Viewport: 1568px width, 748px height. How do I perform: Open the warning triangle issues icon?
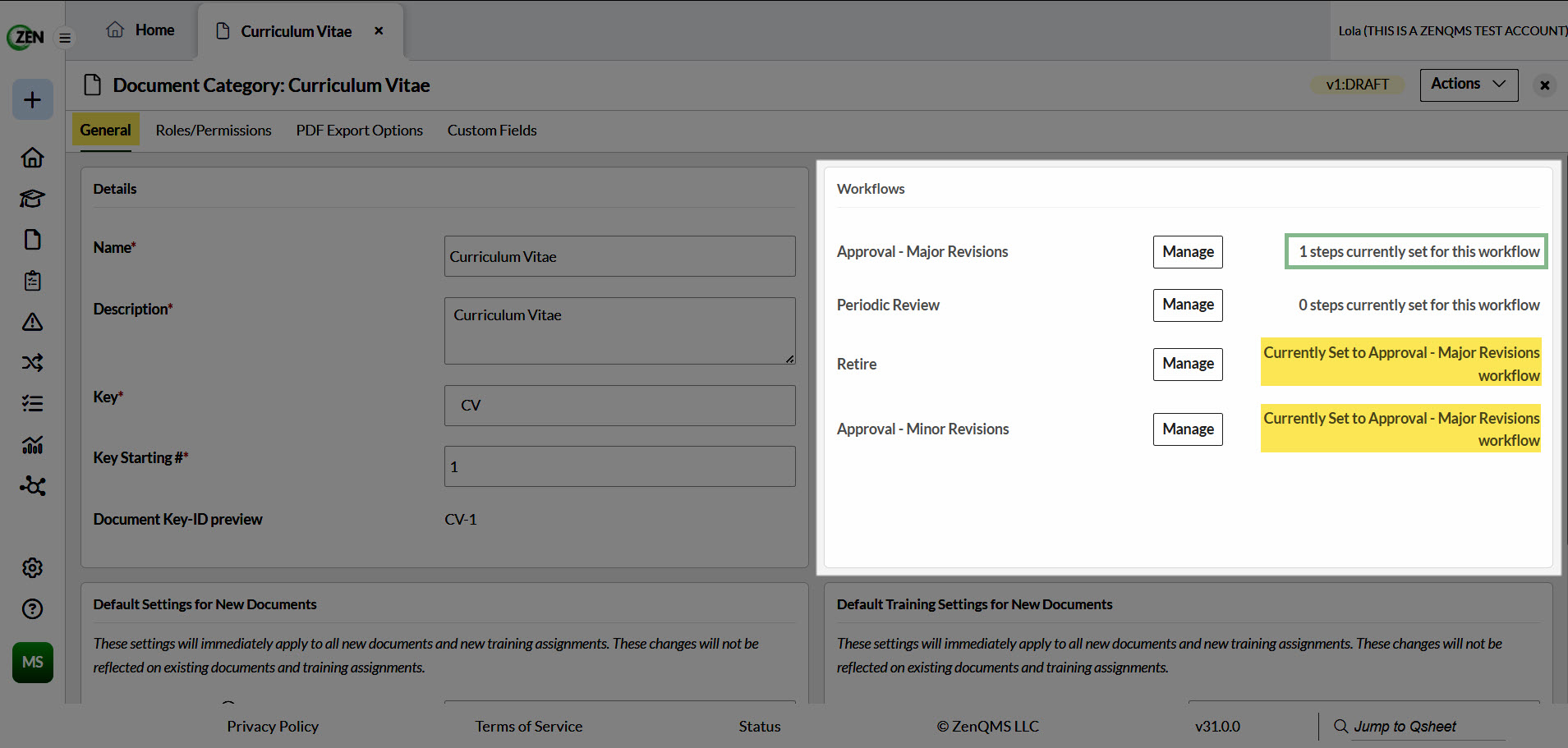[x=33, y=322]
